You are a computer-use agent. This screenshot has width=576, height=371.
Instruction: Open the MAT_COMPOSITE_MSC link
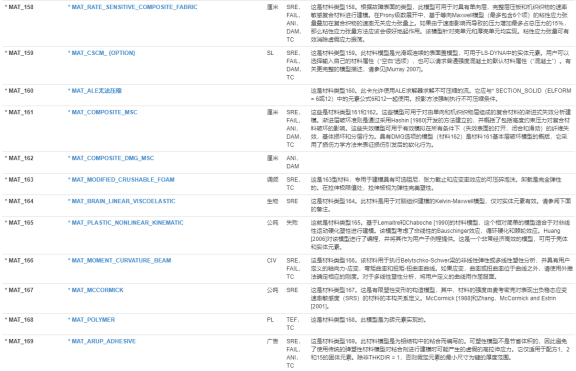click(103, 112)
